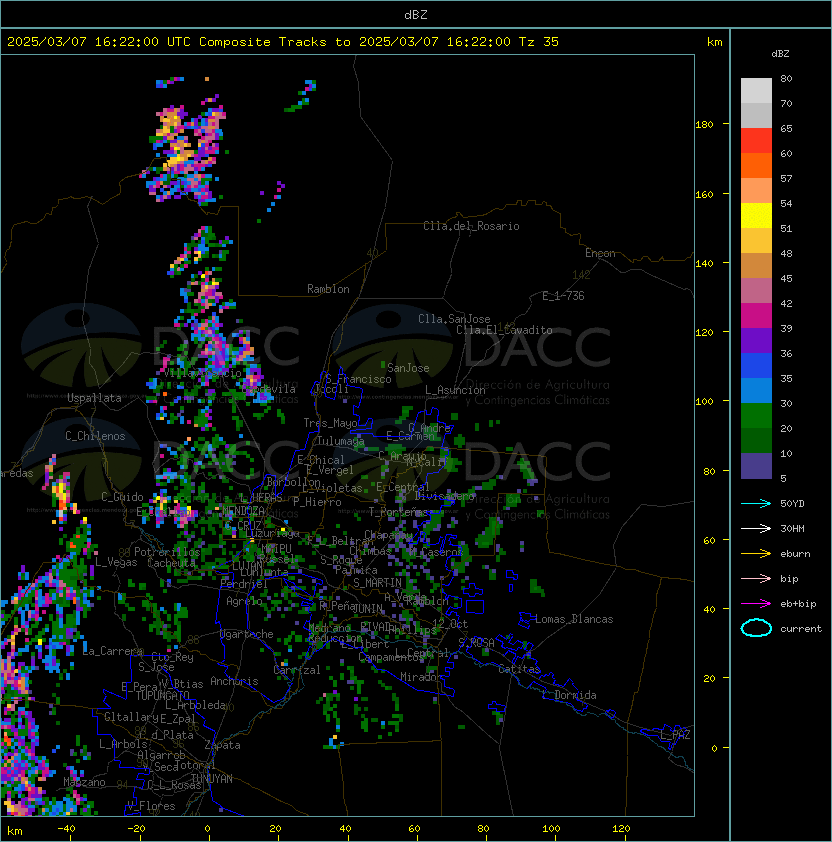Click the Manzano label
This screenshot has height=842, width=832.
pos(84,782)
